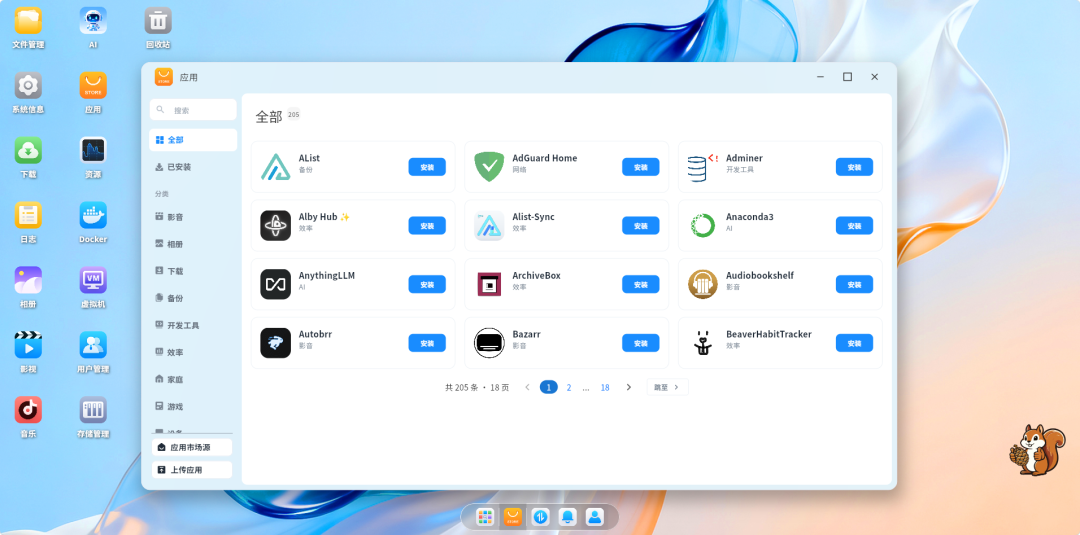Launch the AI robot desktop icon
The image size is (1080, 535).
pos(93,21)
